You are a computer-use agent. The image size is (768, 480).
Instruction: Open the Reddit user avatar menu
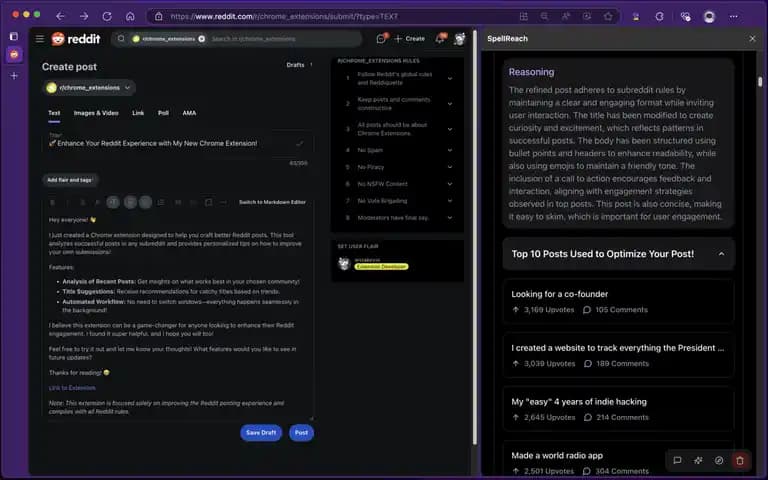459,39
